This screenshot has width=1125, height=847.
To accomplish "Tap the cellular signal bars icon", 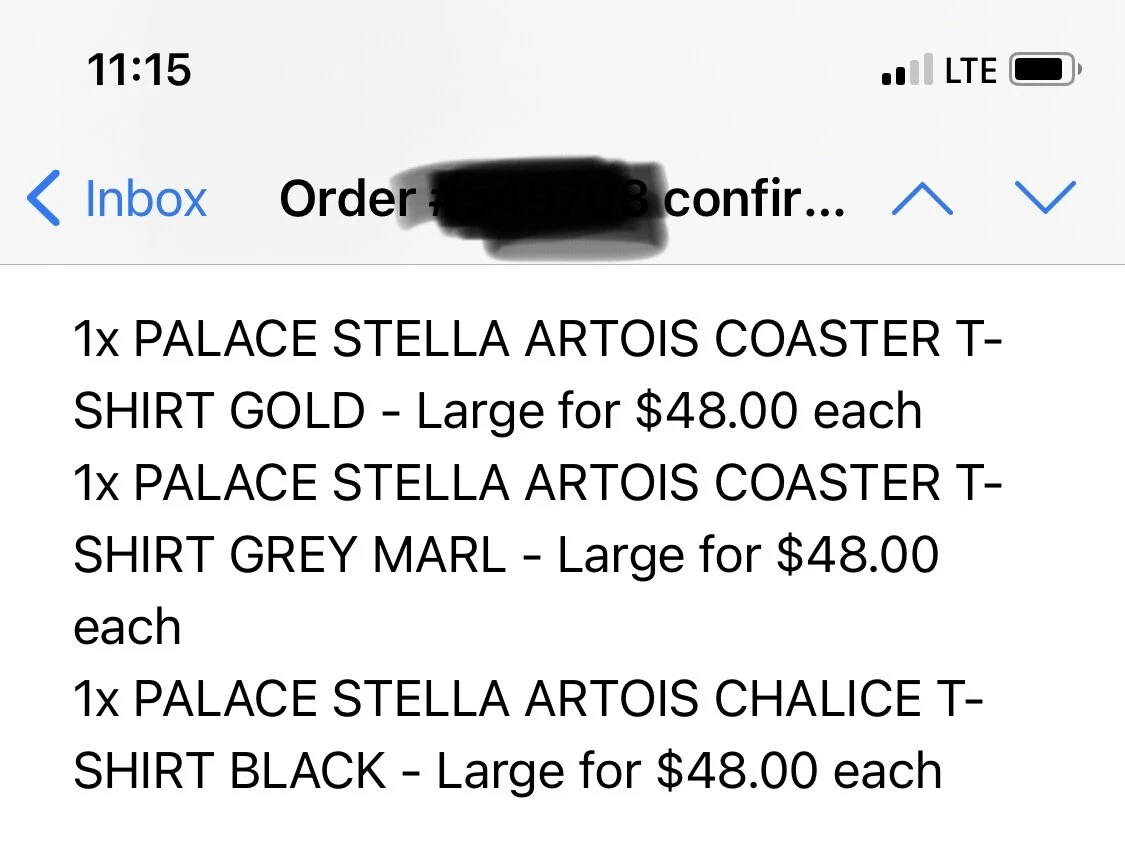I will [x=907, y=70].
